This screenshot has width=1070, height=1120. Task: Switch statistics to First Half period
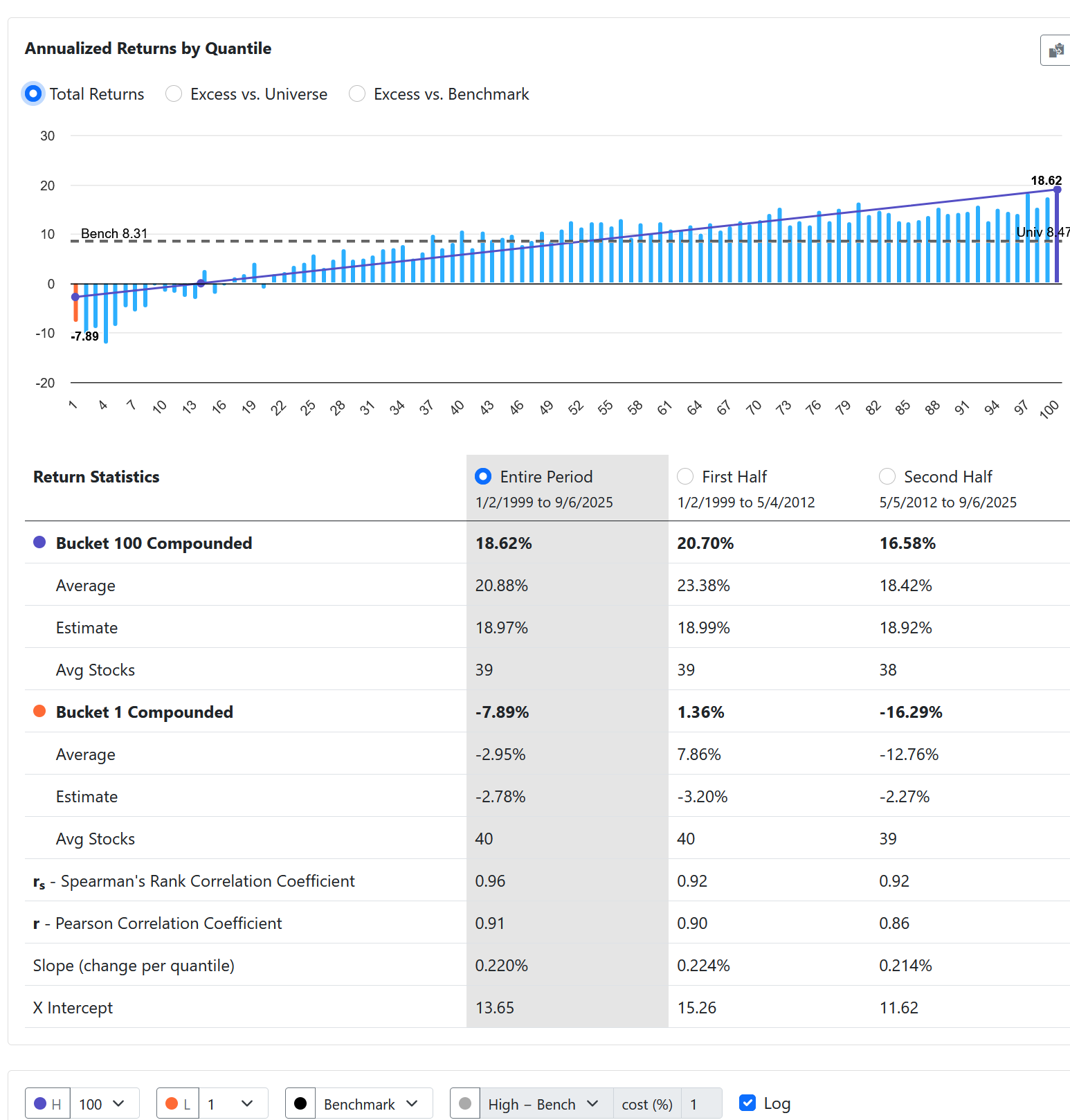click(x=685, y=476)
